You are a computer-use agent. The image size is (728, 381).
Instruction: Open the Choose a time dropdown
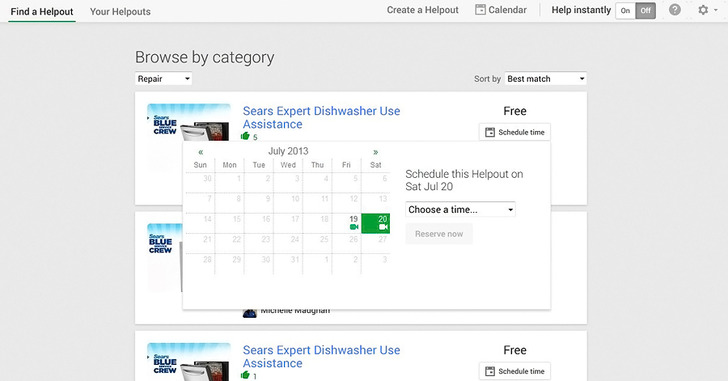(x=460, y=209)
